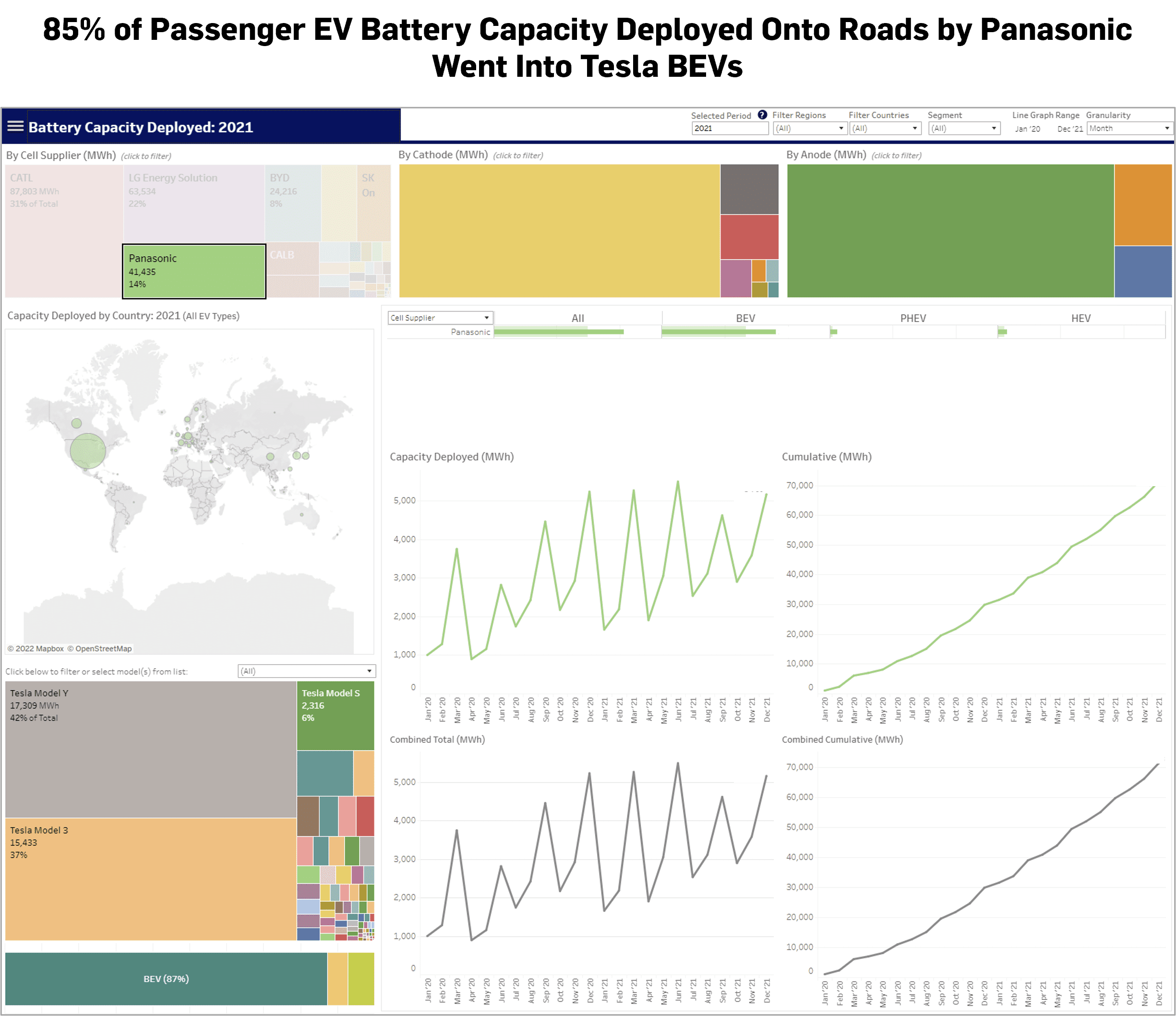Click the Cumulative (MWh) chart title
Viewport: 1176px width, 1016px height.
click(x=827, y=456)
